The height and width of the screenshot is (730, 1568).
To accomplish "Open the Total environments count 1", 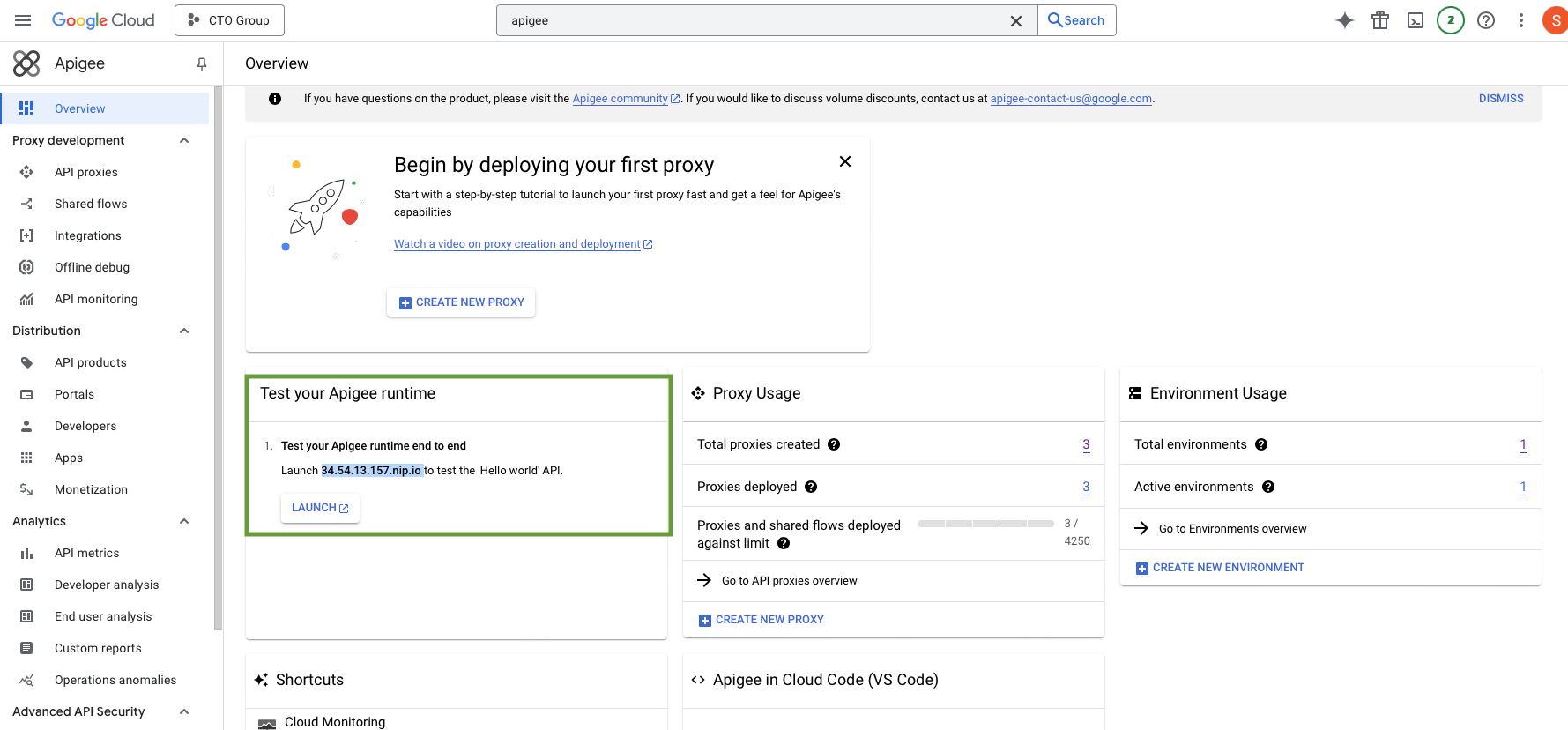I will (x=1523, y=445).
